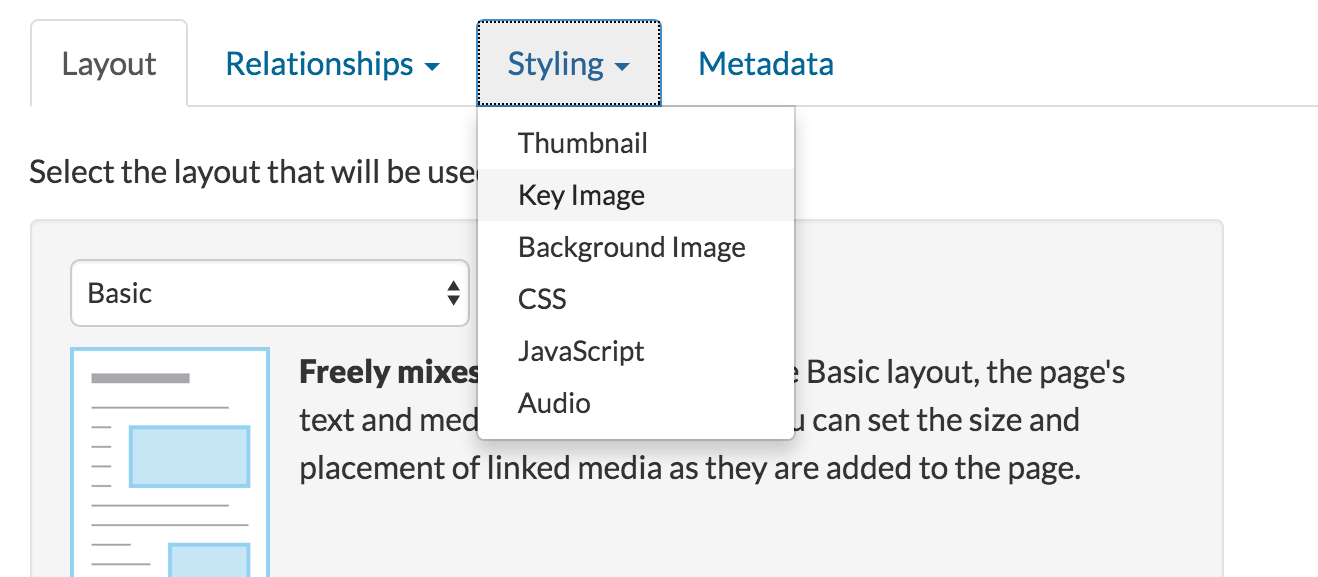Choose Thumbnail from the Styling menu

[583, 143]
